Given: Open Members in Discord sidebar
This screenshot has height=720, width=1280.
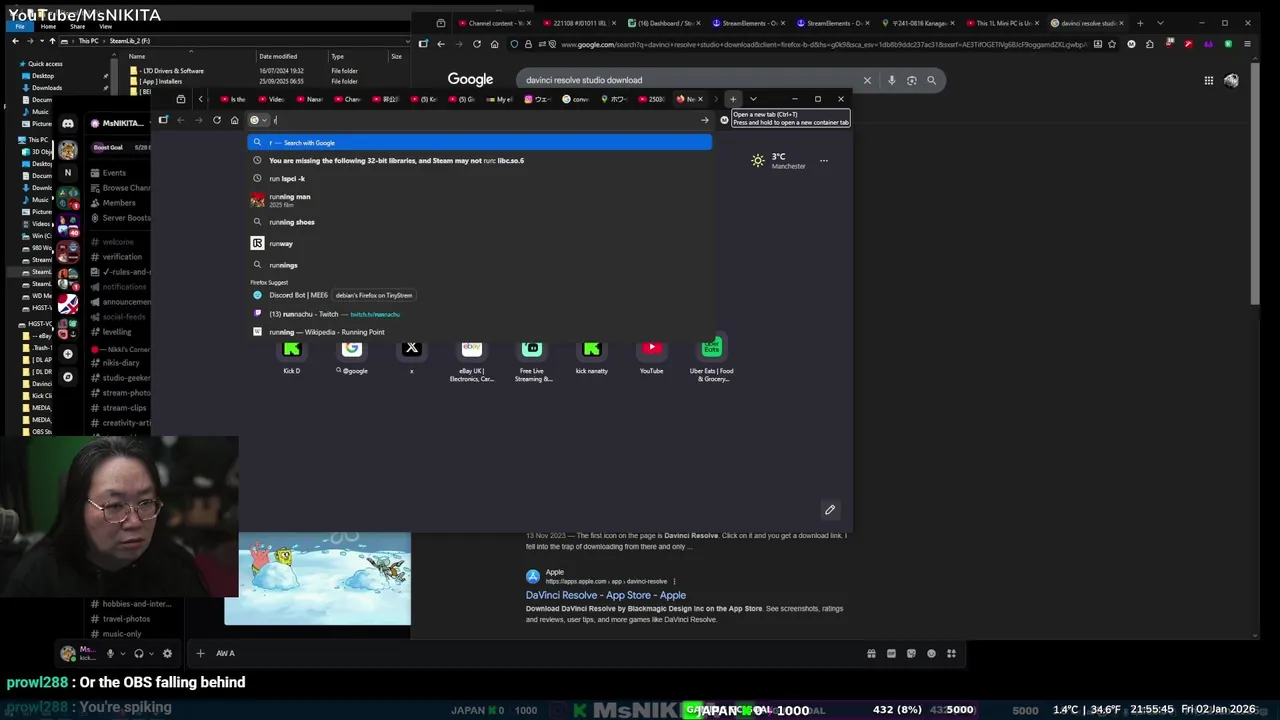Looking at the screenshot, I should 118,203.
